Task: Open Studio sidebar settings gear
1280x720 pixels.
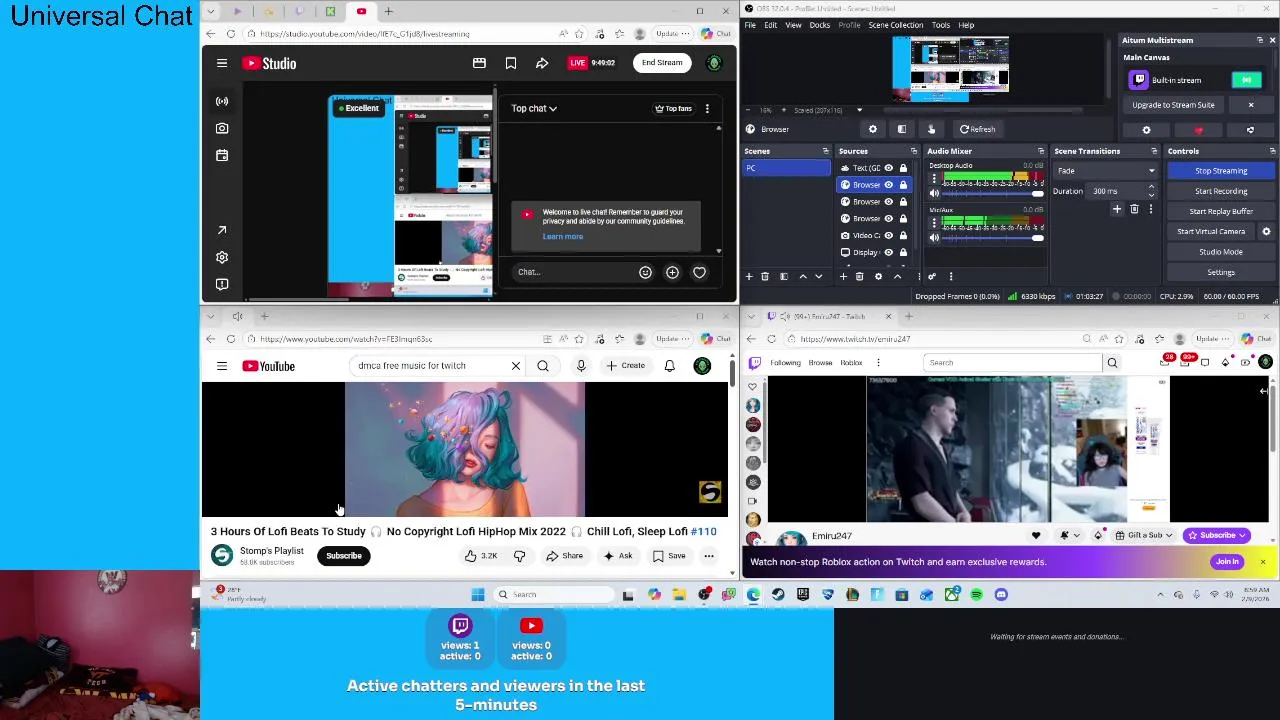Action: 222,257
